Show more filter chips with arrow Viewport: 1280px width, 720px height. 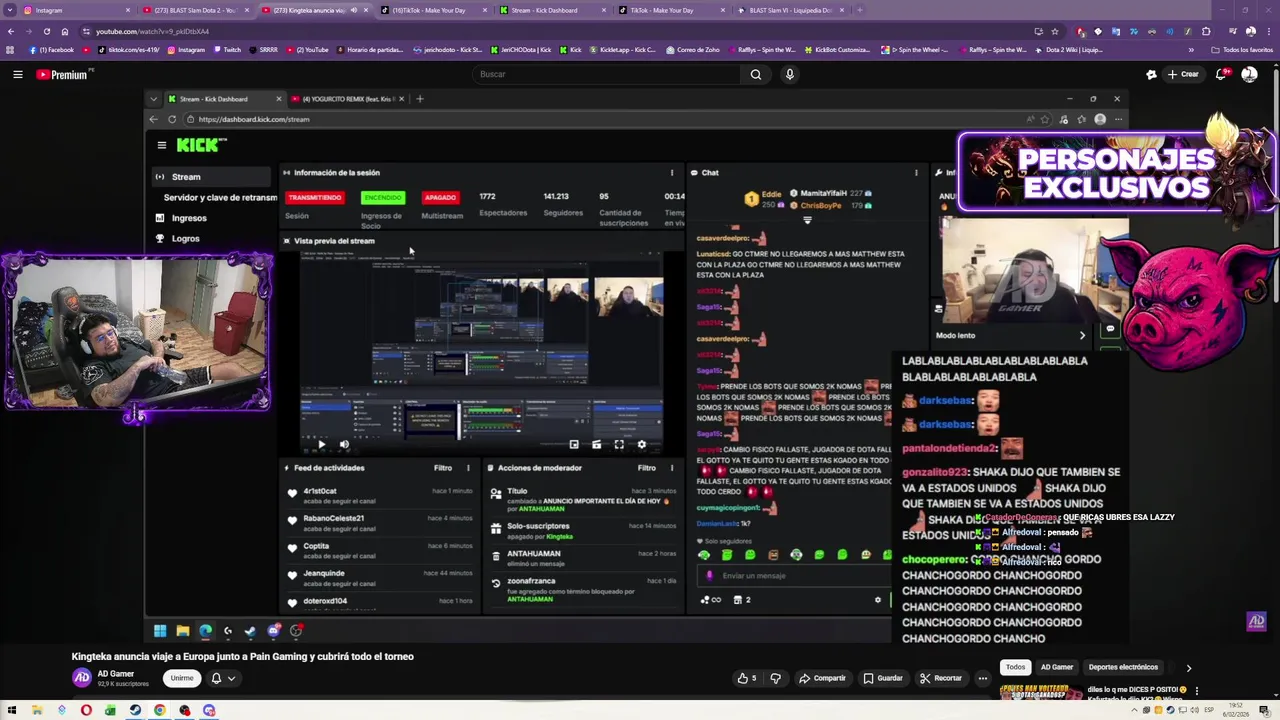click(x=1188, y=667)
